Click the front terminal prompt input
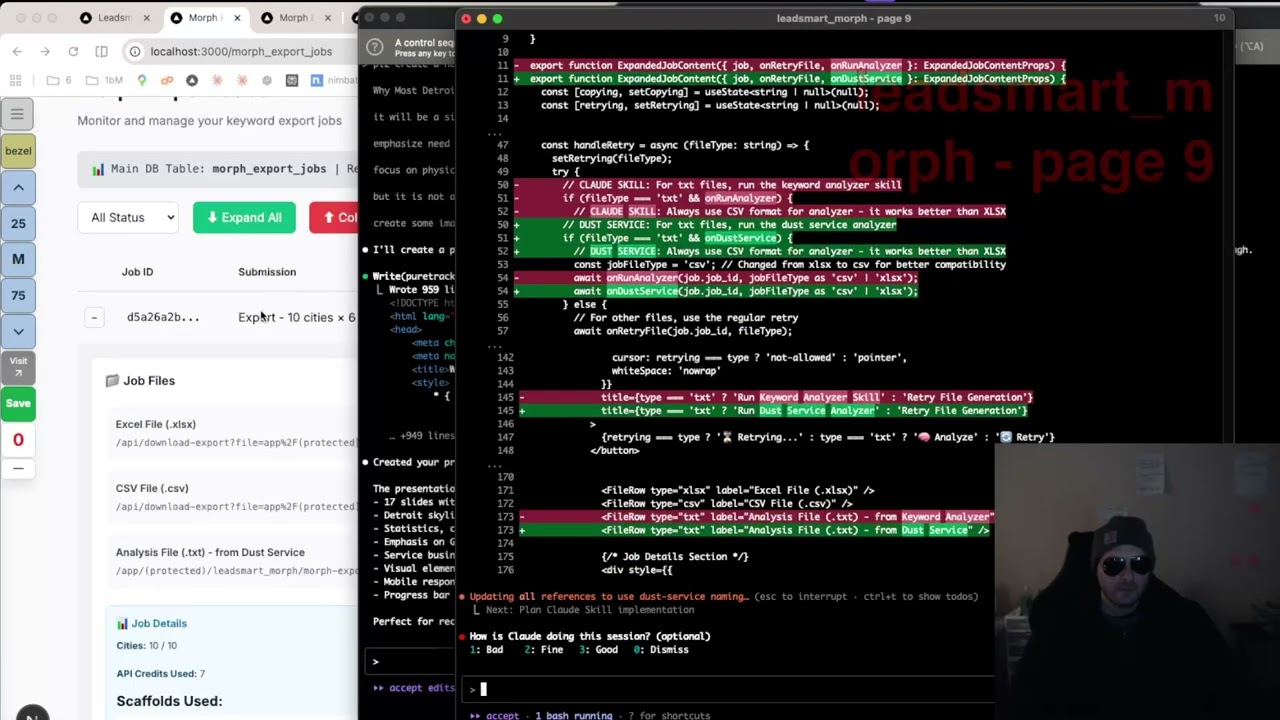The image size is (1280, 720). 730,688
